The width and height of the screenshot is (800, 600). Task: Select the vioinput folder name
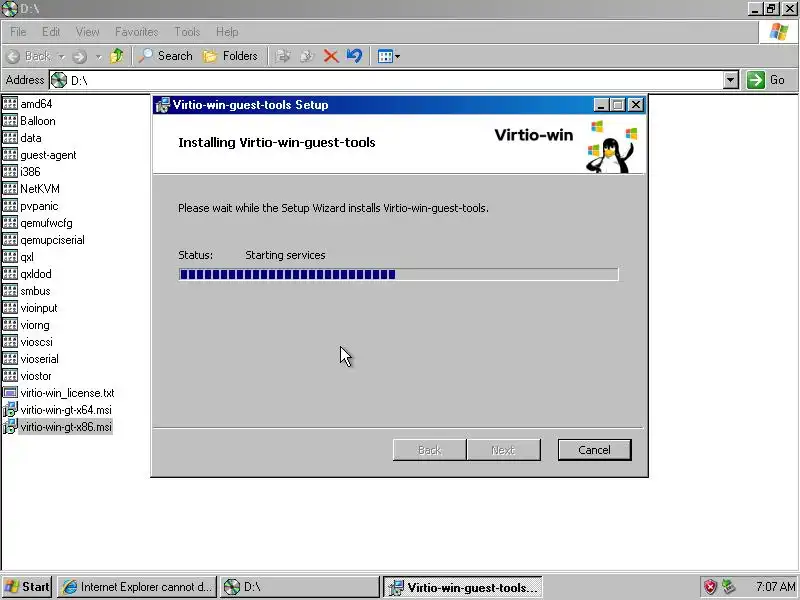click(x=39, y=308)
